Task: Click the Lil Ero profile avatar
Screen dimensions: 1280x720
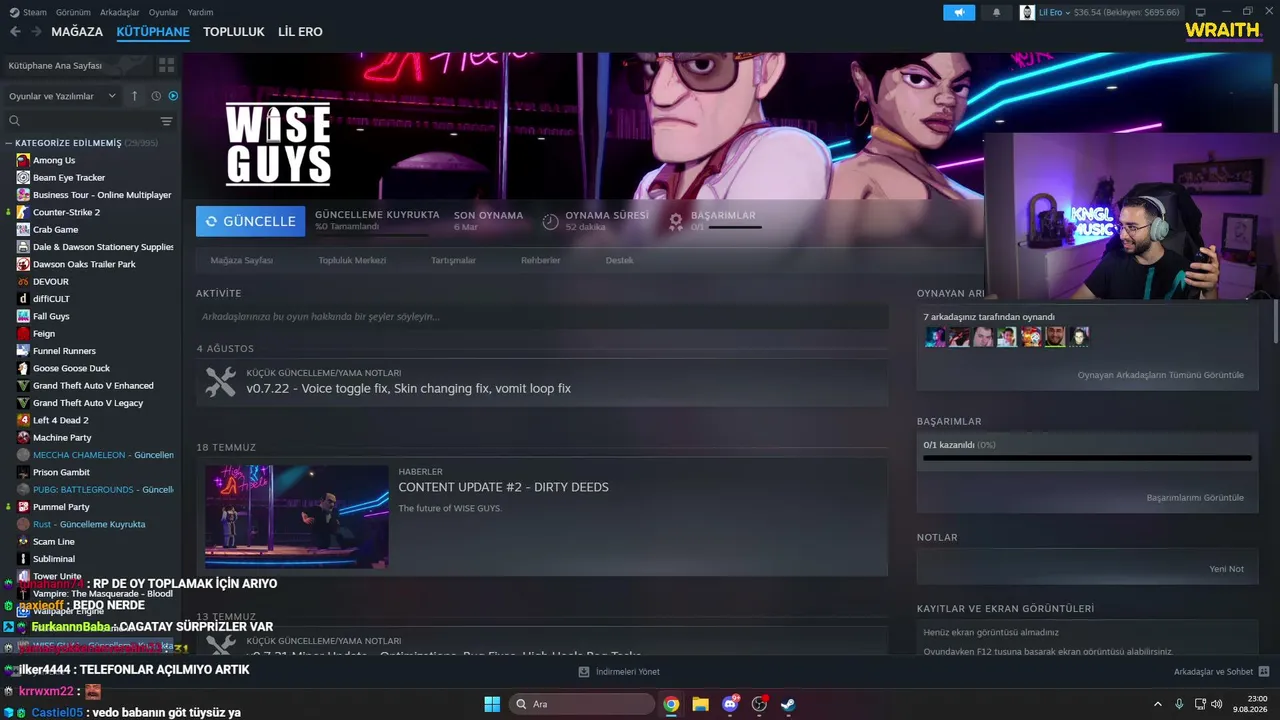Action: tap(1027, 12)
